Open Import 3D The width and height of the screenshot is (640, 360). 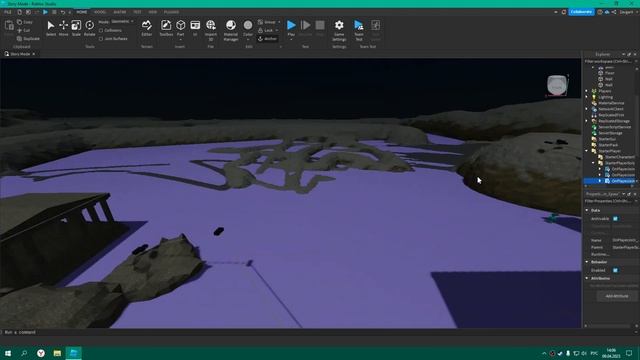211,30
